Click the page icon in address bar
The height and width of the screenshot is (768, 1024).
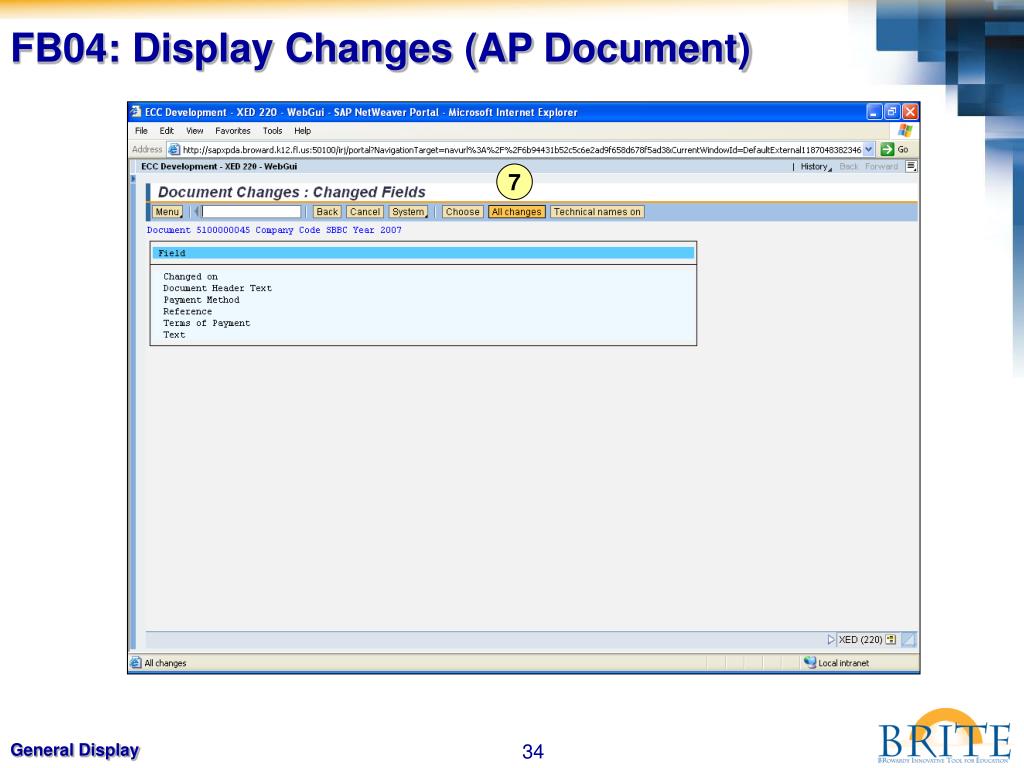(174, 150)
